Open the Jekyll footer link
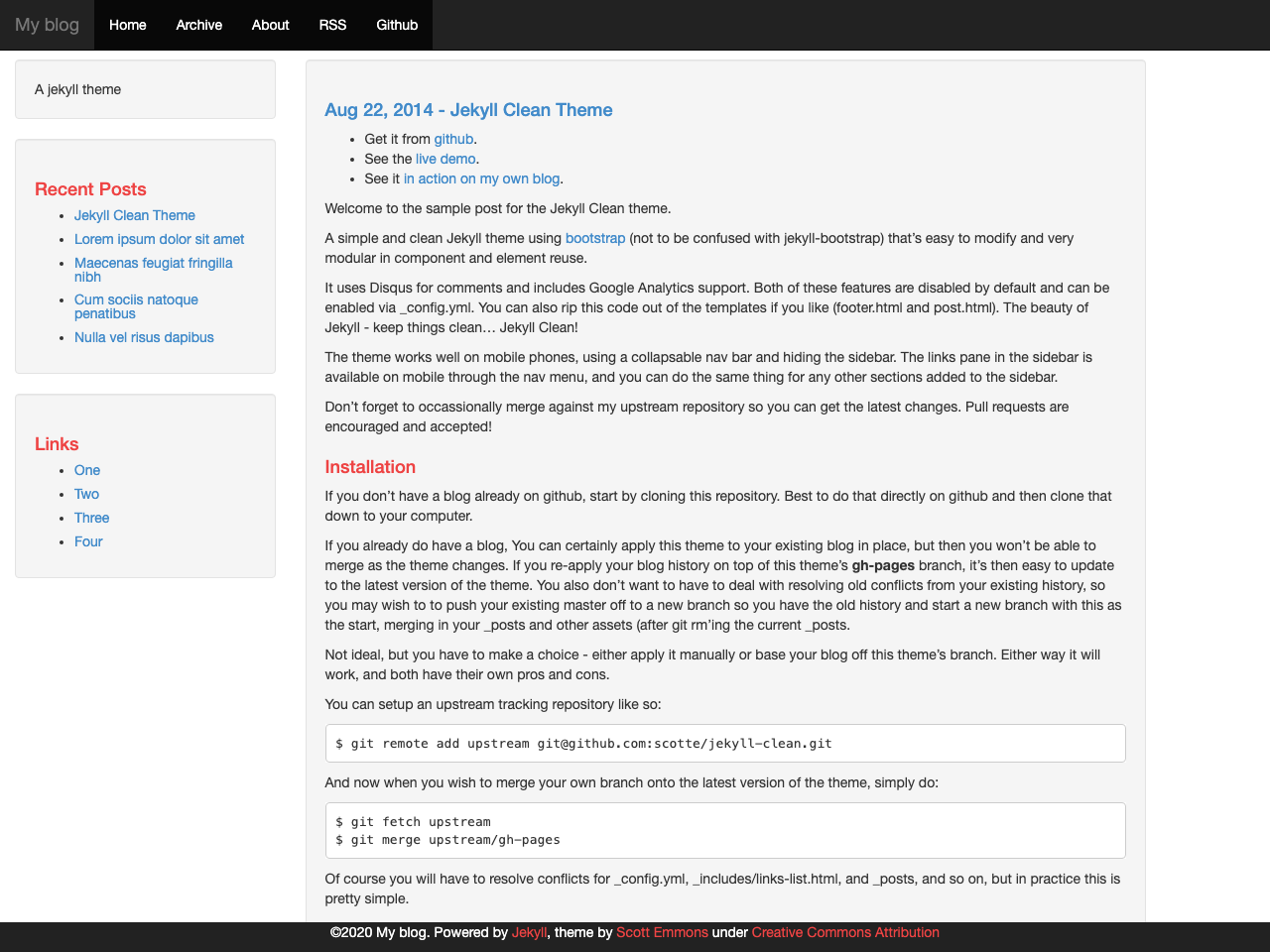The height and width of the screenshot is (952, 1270). click(x=529, y=932)
